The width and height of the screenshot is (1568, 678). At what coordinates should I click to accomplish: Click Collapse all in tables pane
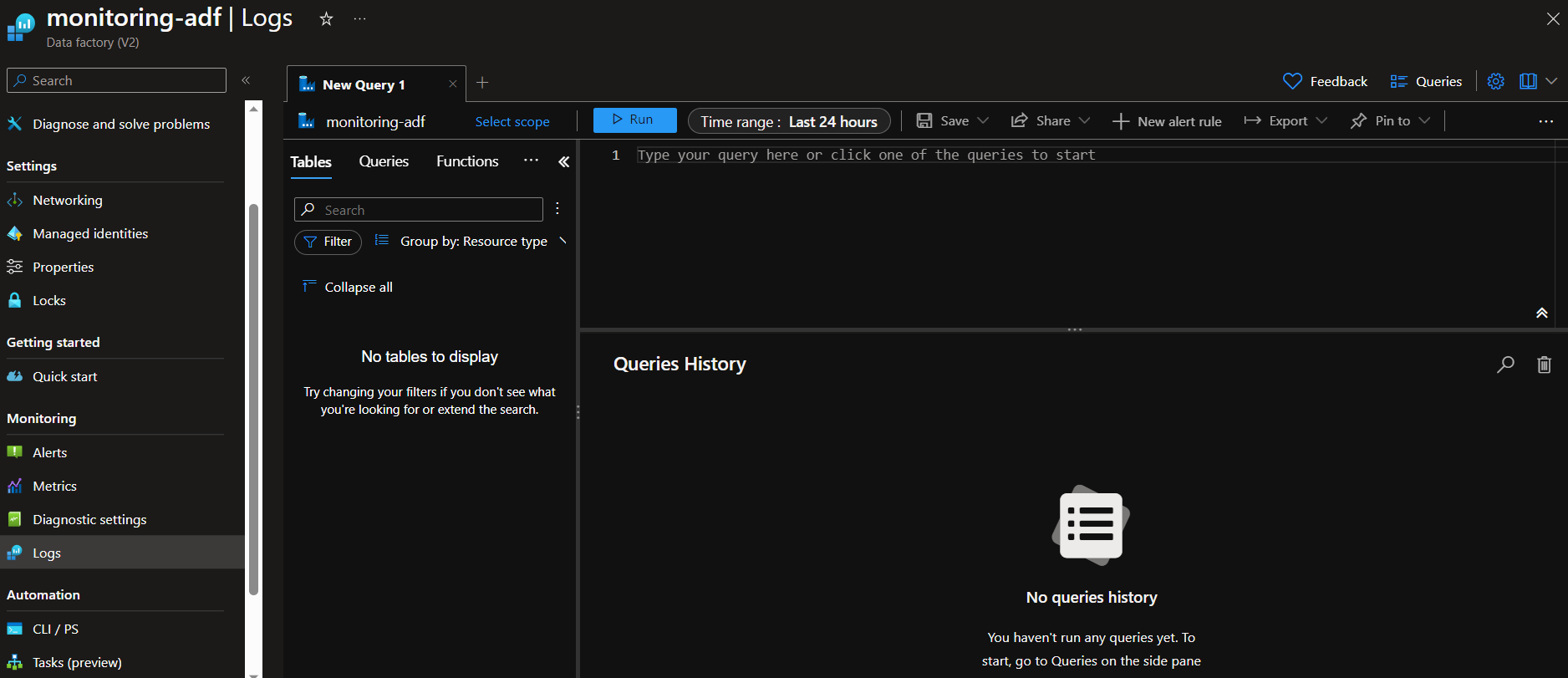coord(348,287)
